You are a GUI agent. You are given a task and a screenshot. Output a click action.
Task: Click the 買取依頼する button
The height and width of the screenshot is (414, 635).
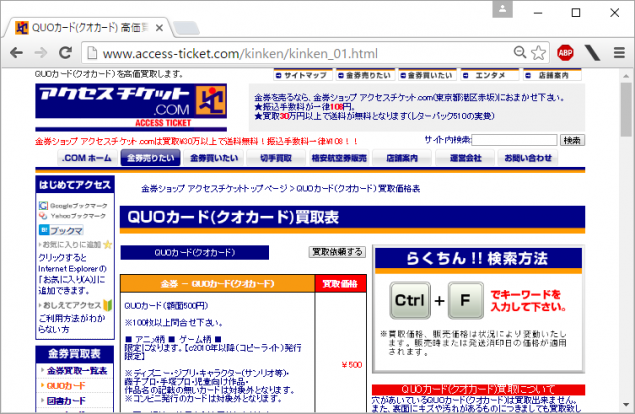[x=337, y=252]
